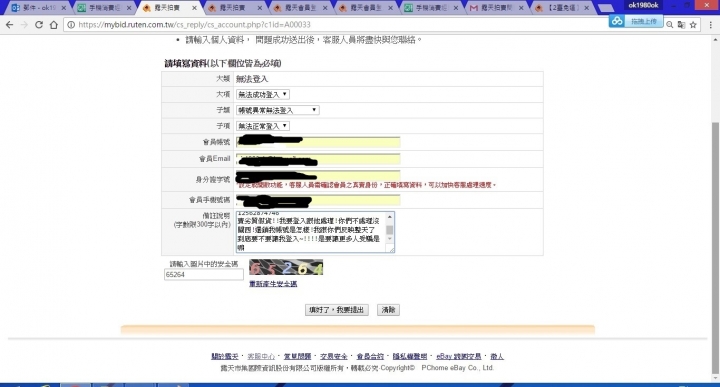Go back to the previous page
720x387 pixels.
(x=10, y=25)
